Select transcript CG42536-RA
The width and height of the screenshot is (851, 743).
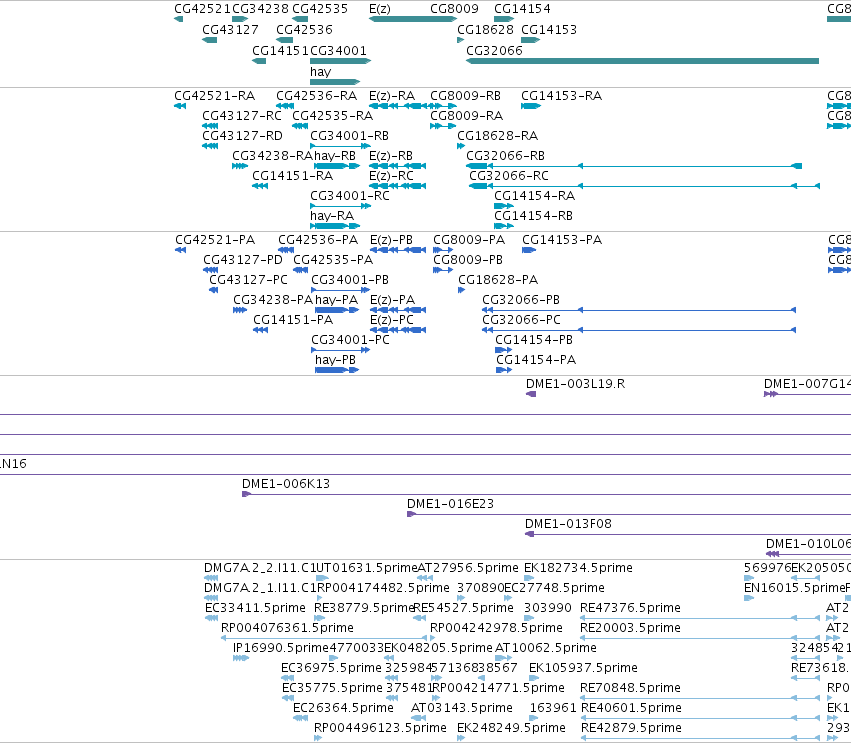(316, 96)
